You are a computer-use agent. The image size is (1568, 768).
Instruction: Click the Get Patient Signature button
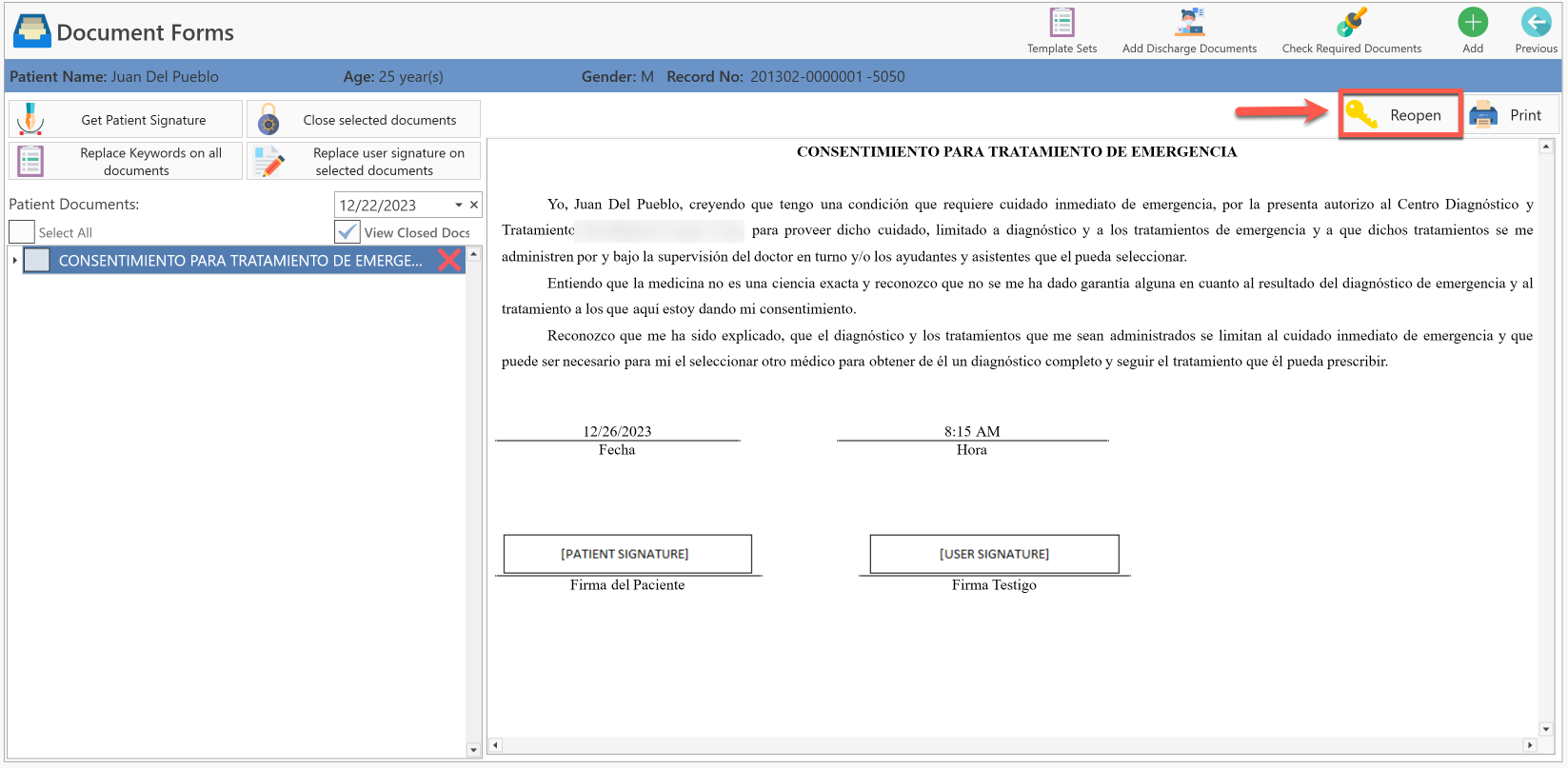(126, 119)
